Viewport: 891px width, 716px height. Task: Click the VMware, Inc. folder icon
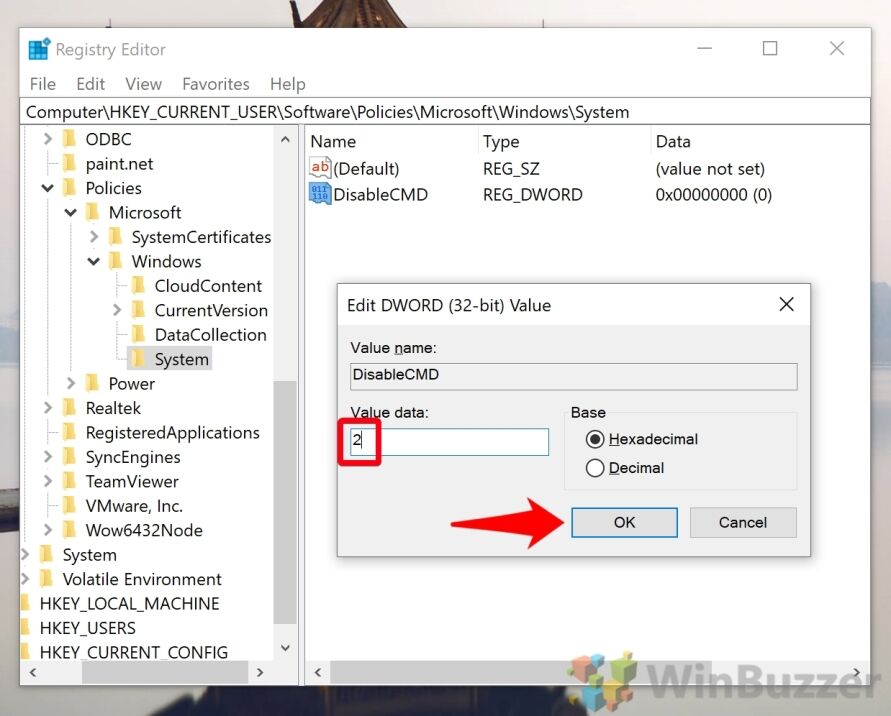[x=69, y=505]
